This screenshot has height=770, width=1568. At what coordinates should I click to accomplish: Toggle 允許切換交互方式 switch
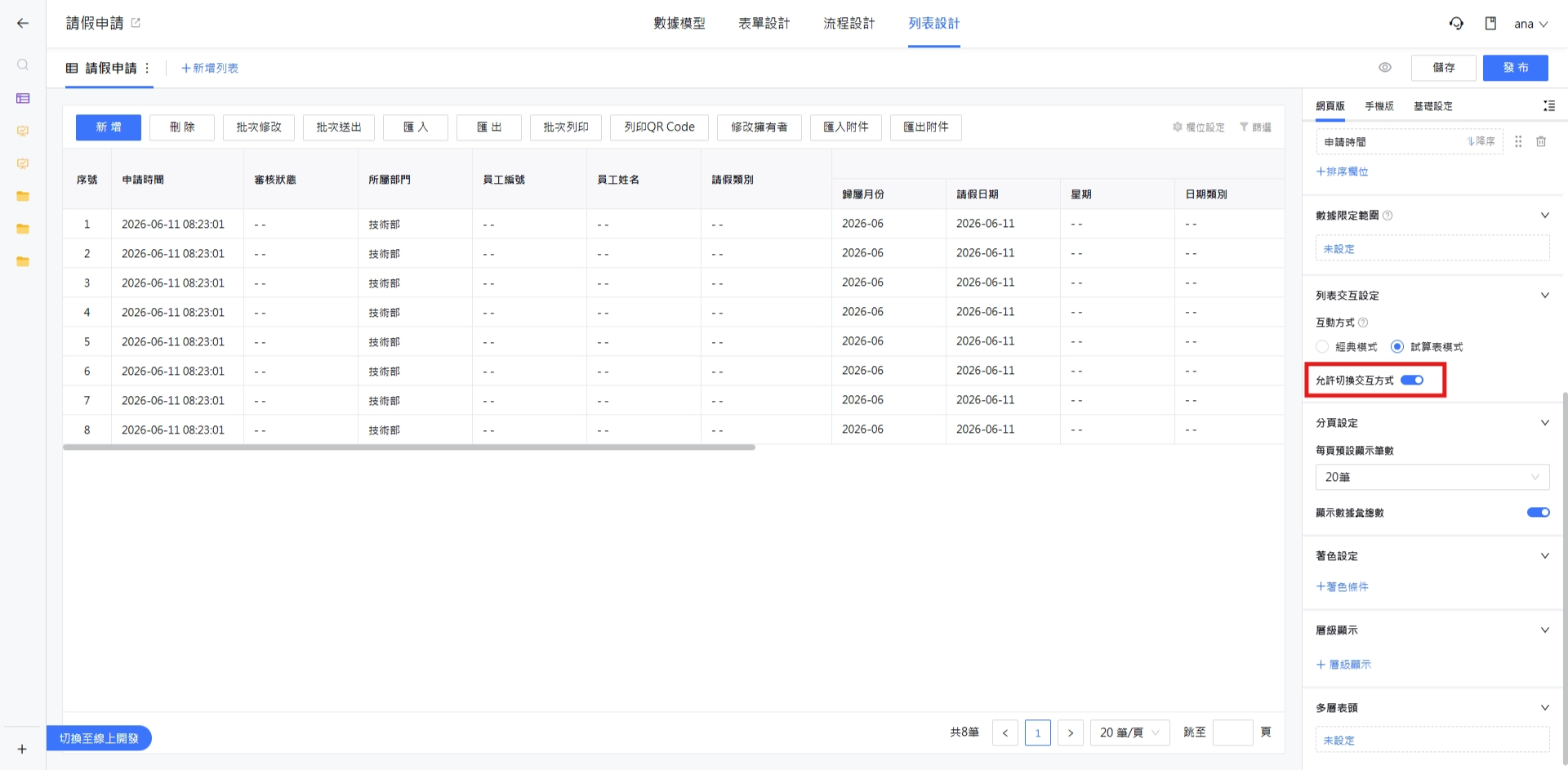click(x=1412, y=380)
